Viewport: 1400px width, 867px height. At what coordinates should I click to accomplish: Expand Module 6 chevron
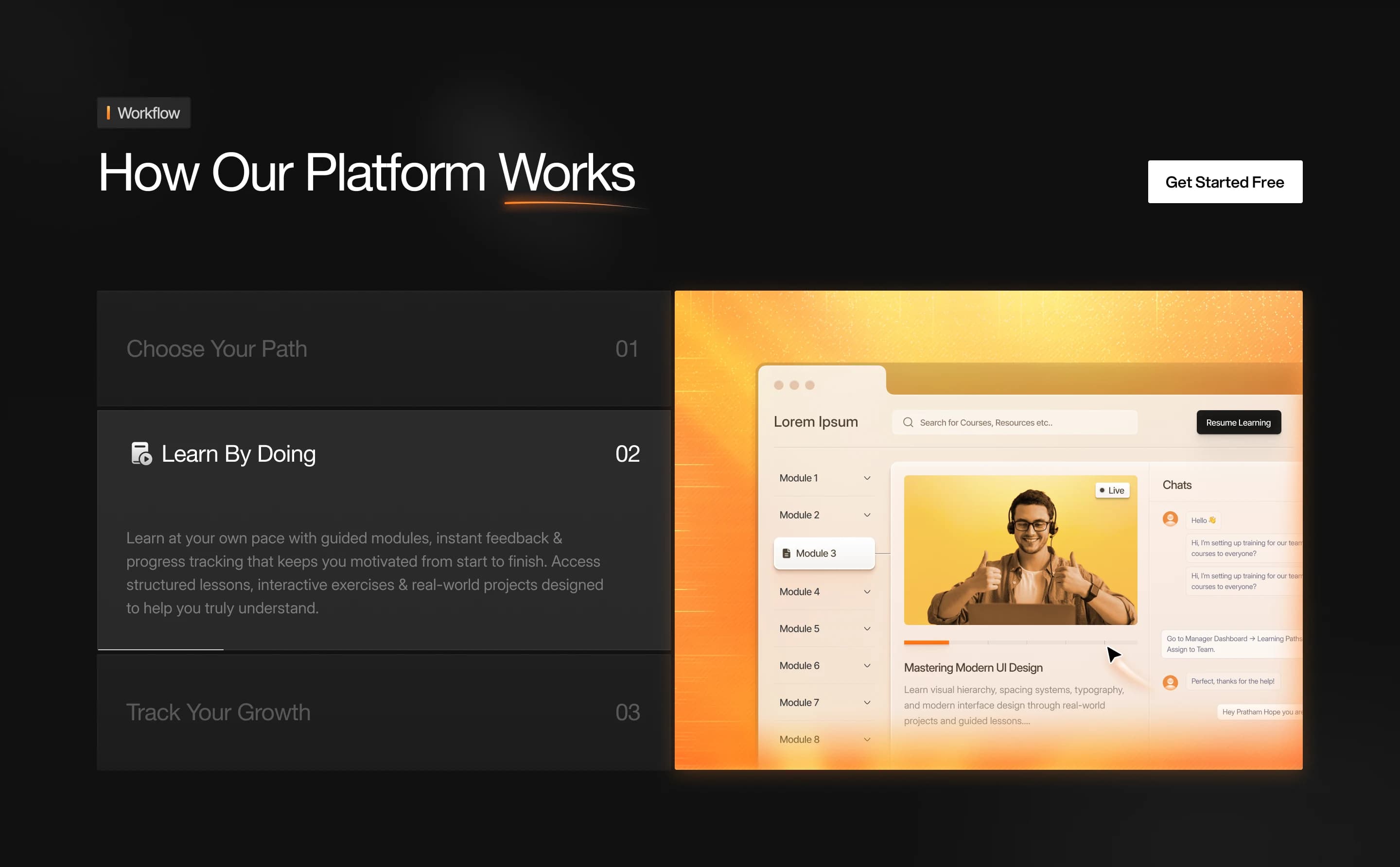(x=867, y=666)
